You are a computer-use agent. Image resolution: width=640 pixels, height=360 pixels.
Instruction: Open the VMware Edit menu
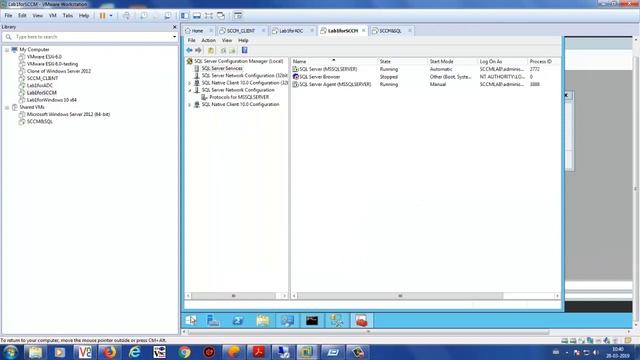(22, 16)
